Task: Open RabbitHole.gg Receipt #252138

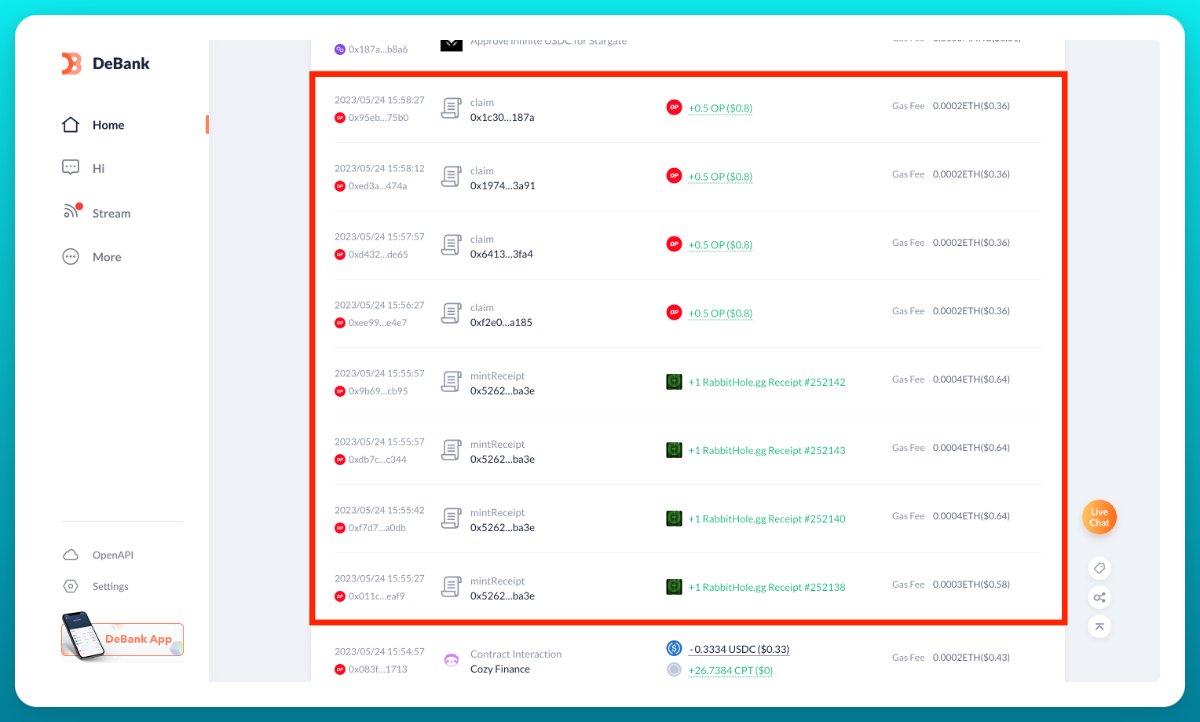Action: click(767, 587)
